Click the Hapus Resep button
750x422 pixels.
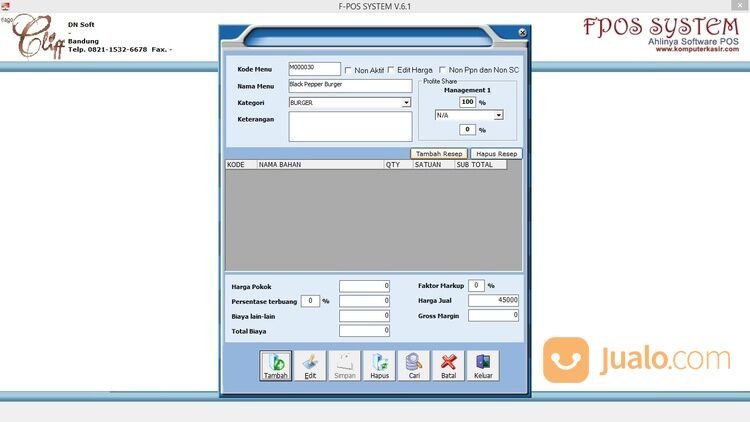(x=495, y=154)
